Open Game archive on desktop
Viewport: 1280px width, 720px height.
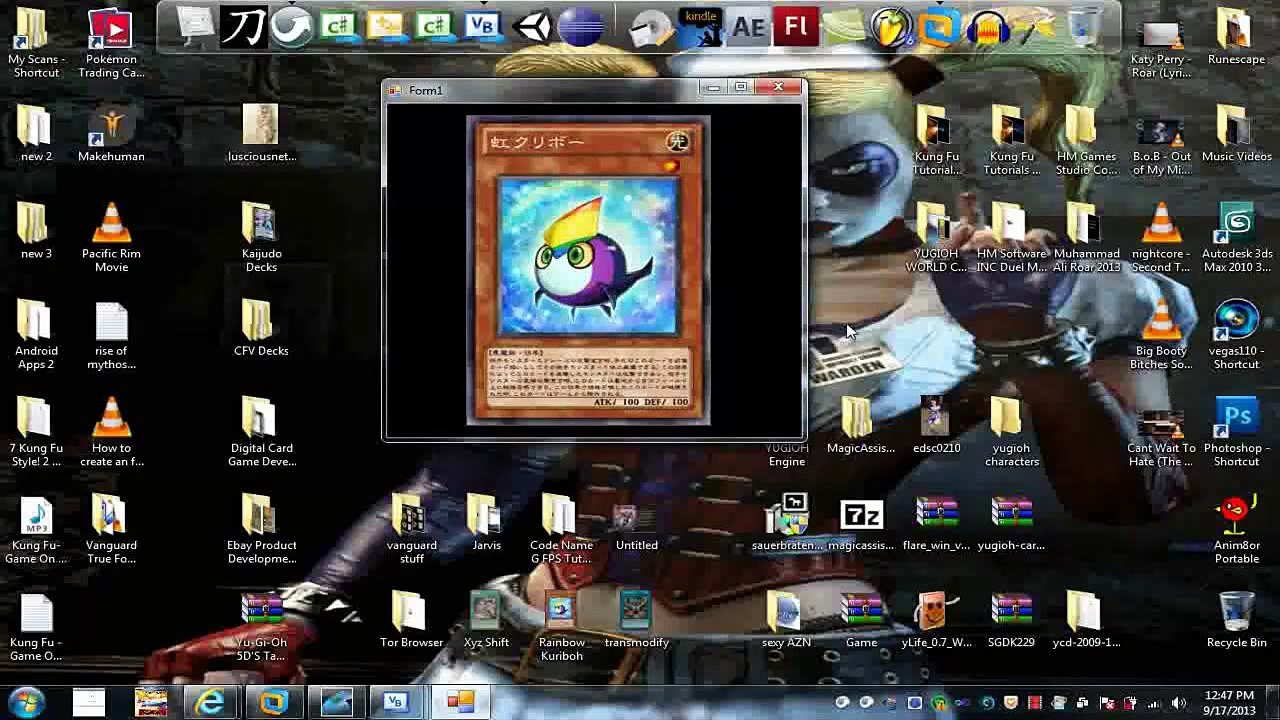tap(861, 620)
